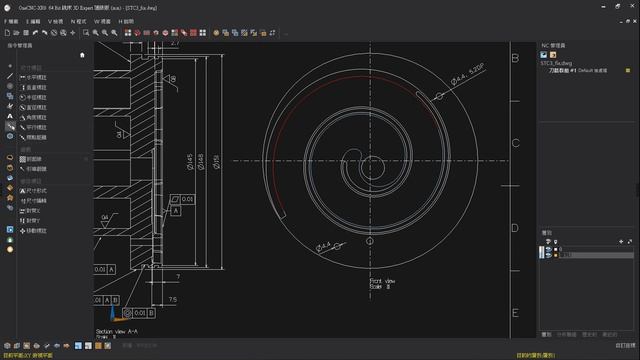Image resolution: width=640 pixels, height=360 pixels.
Task: Choose the radius dimension command in the list
Action: coord(33,98)
